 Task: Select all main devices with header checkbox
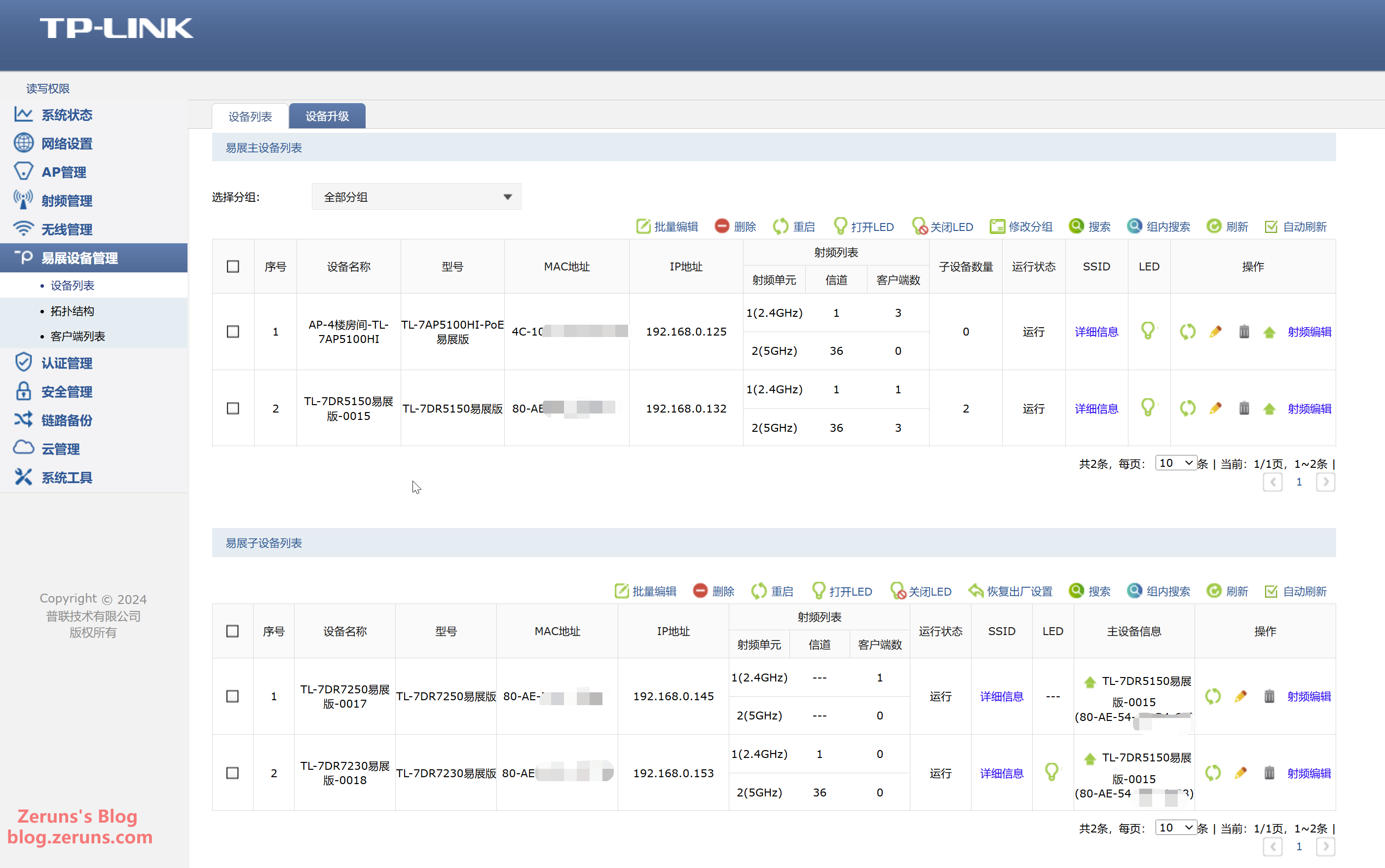(233, 266)
